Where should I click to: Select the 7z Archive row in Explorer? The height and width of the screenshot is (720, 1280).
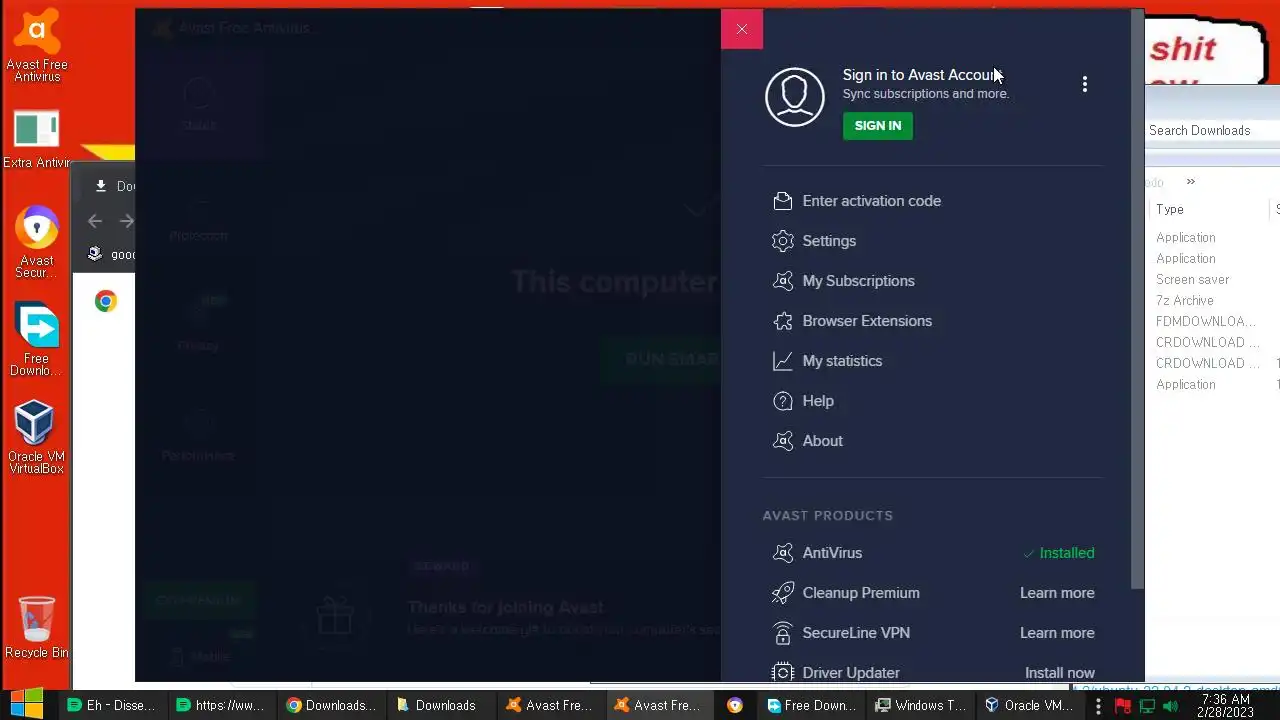[x=1185, y=301]
